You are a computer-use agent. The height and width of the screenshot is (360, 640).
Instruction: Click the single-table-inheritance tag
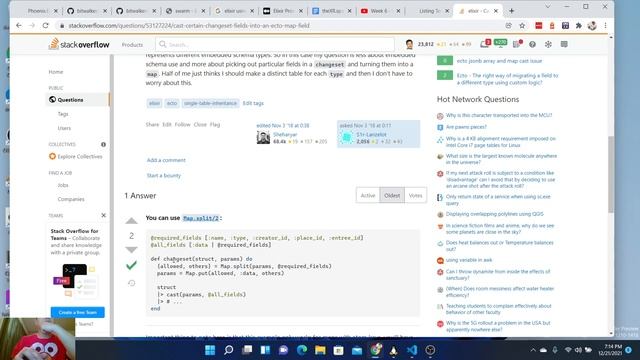tap(210, 103)
